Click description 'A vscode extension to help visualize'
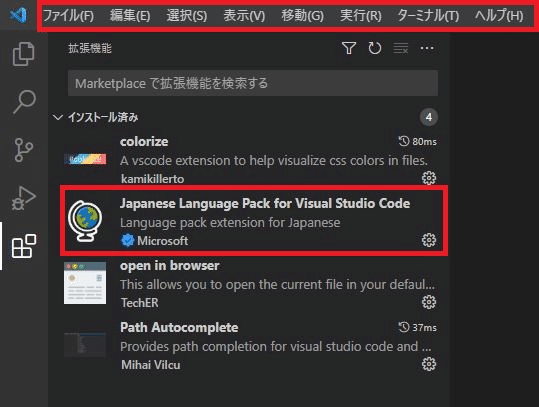539x407 pixels. click(274, 161)
